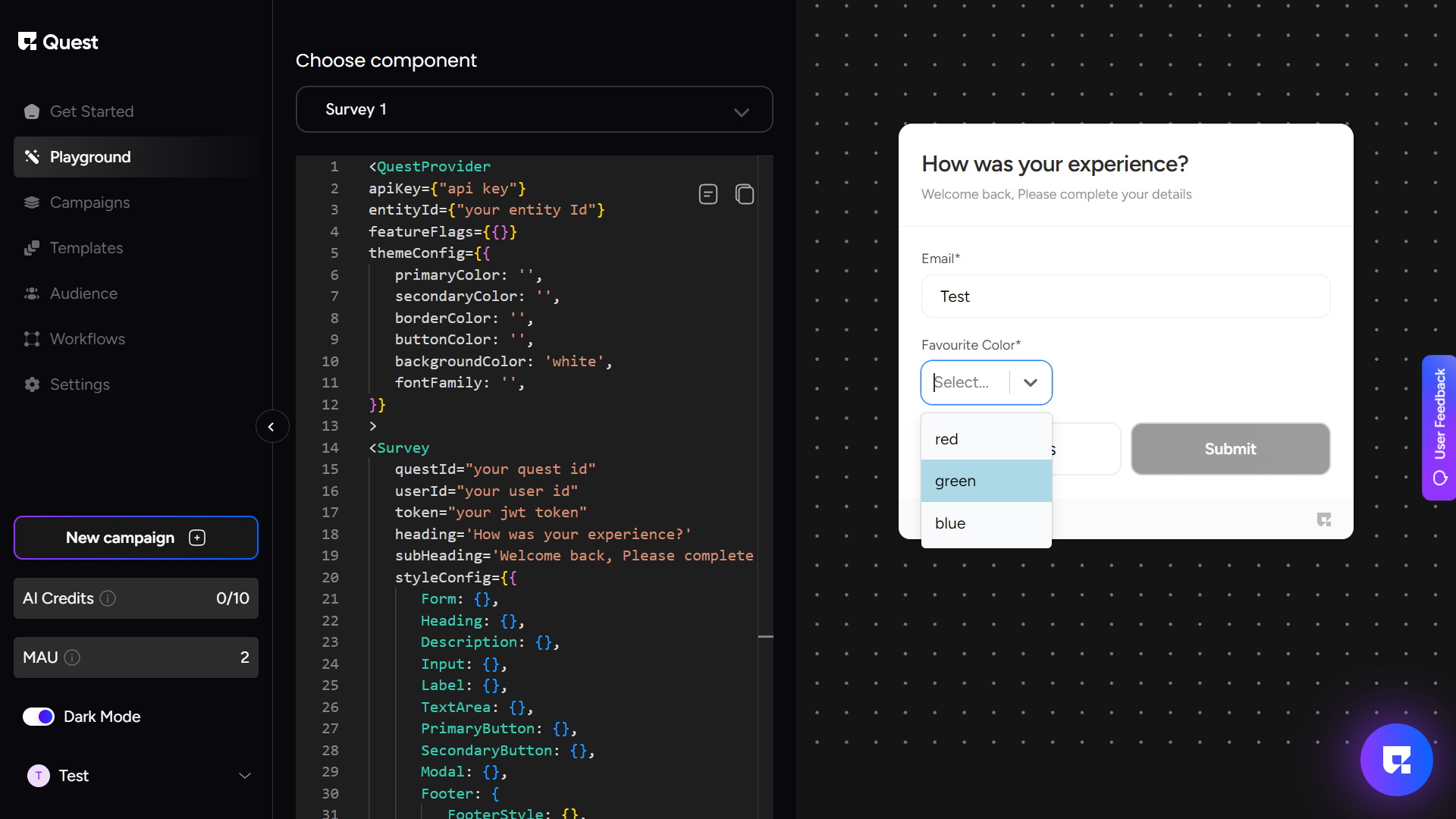Viewport: 1456px width, 819px height.
Task: Click the Workflows sidebar icon
Action: coord(32,339)
